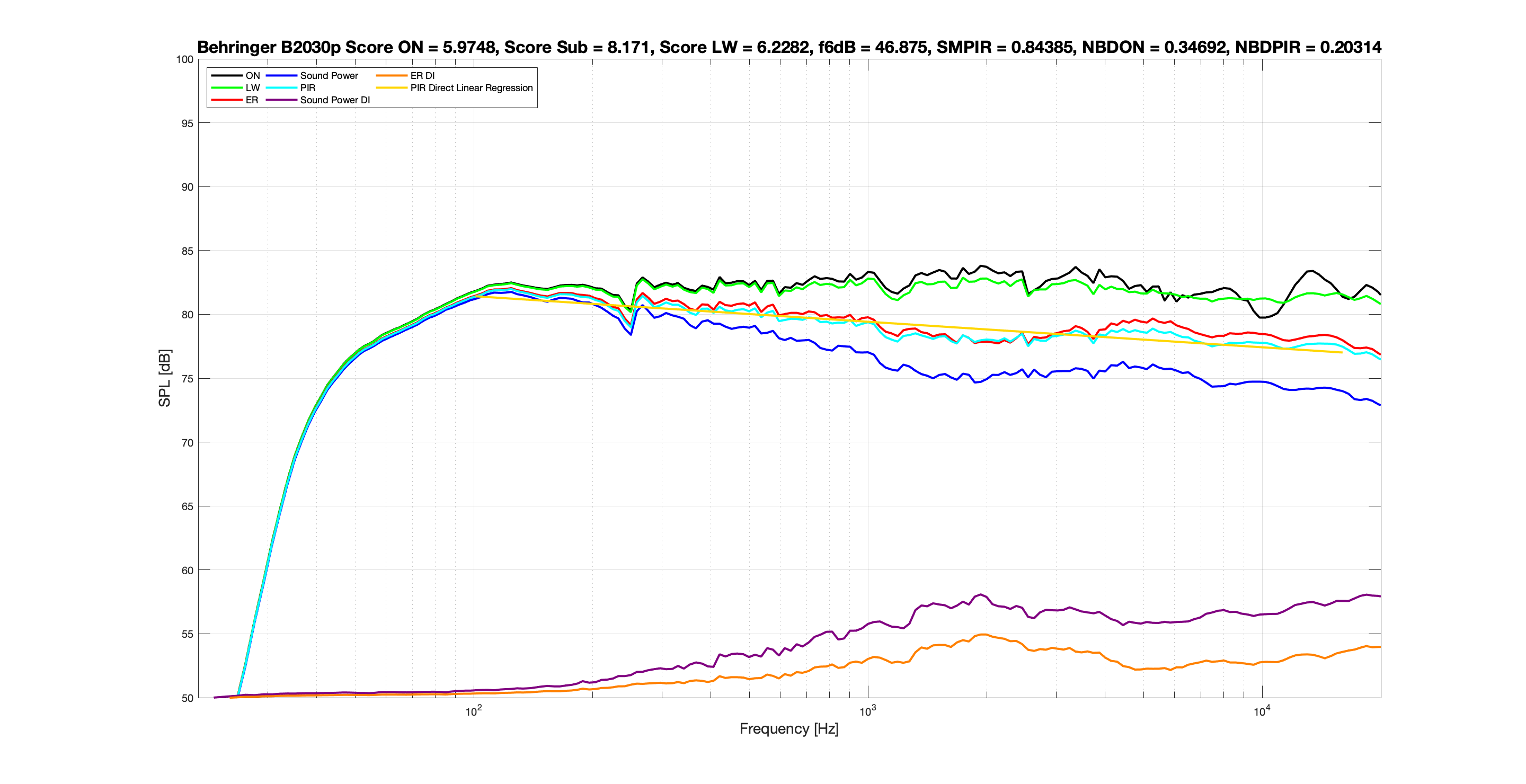Click the black ON line swatch in legend
Image resolution: width=1526 pixels, height=784 pixels.
[x=227, y=76]
